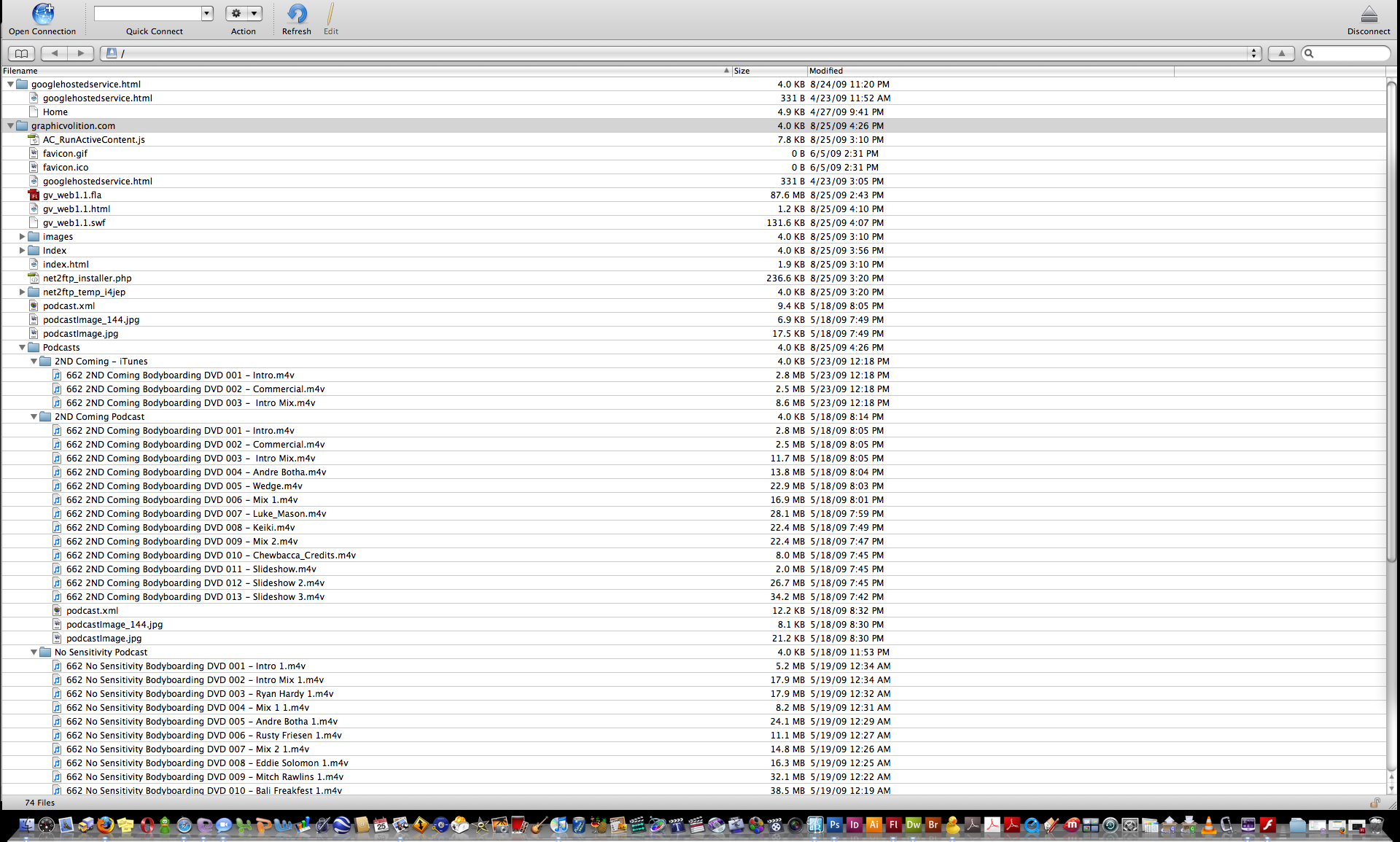The width and height of the screenshot is (1400, 842).
Task: Open Time Machine from the dock
Action: click(x=1110, y=825)
